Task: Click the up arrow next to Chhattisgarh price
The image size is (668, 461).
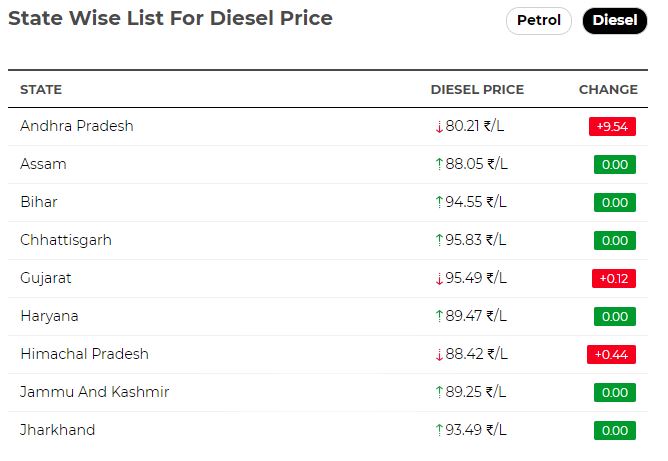Action: [439, 240]
